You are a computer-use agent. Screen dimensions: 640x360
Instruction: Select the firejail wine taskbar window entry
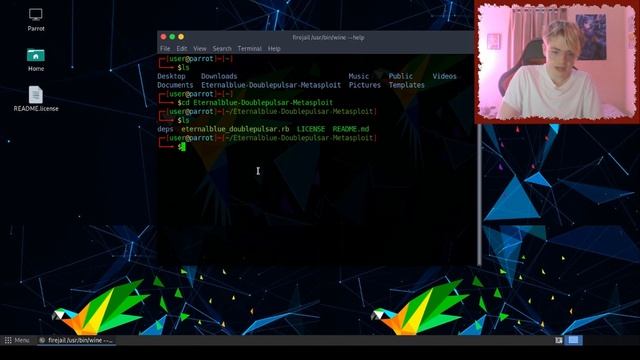76,340
